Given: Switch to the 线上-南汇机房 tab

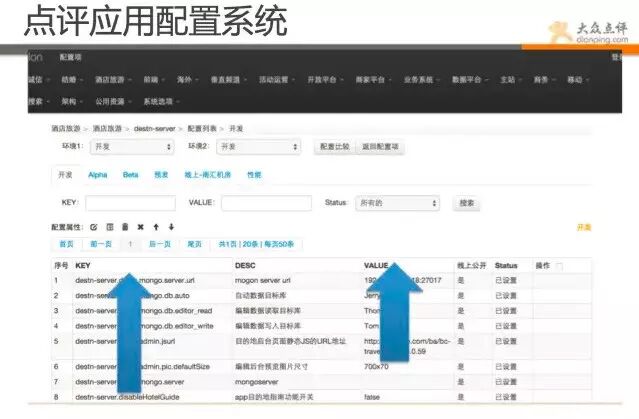Looking at the screenshot, I should [x=207, y=175].
